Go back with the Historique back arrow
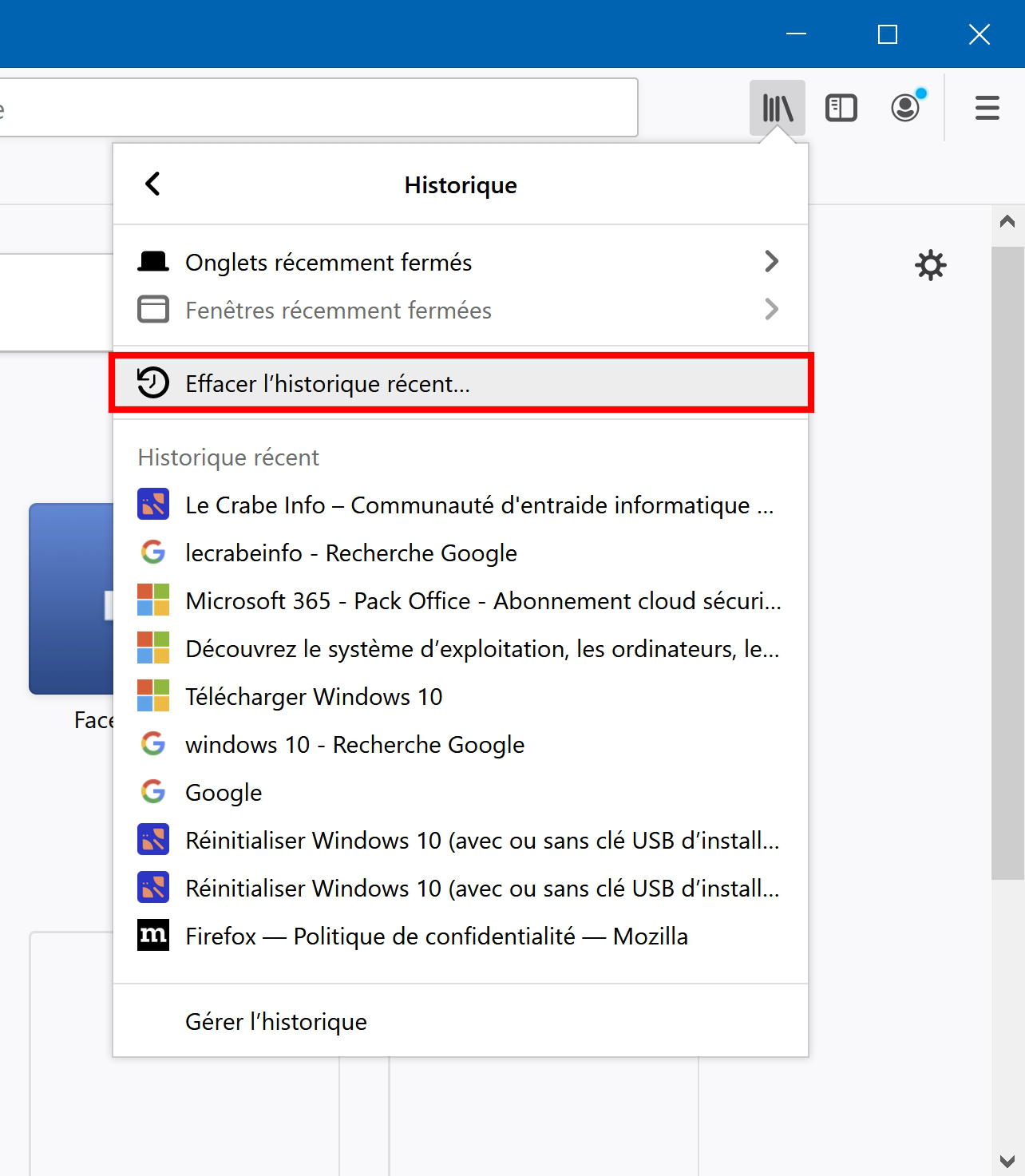This screenshot has width=1025, height=1176. 153,184
